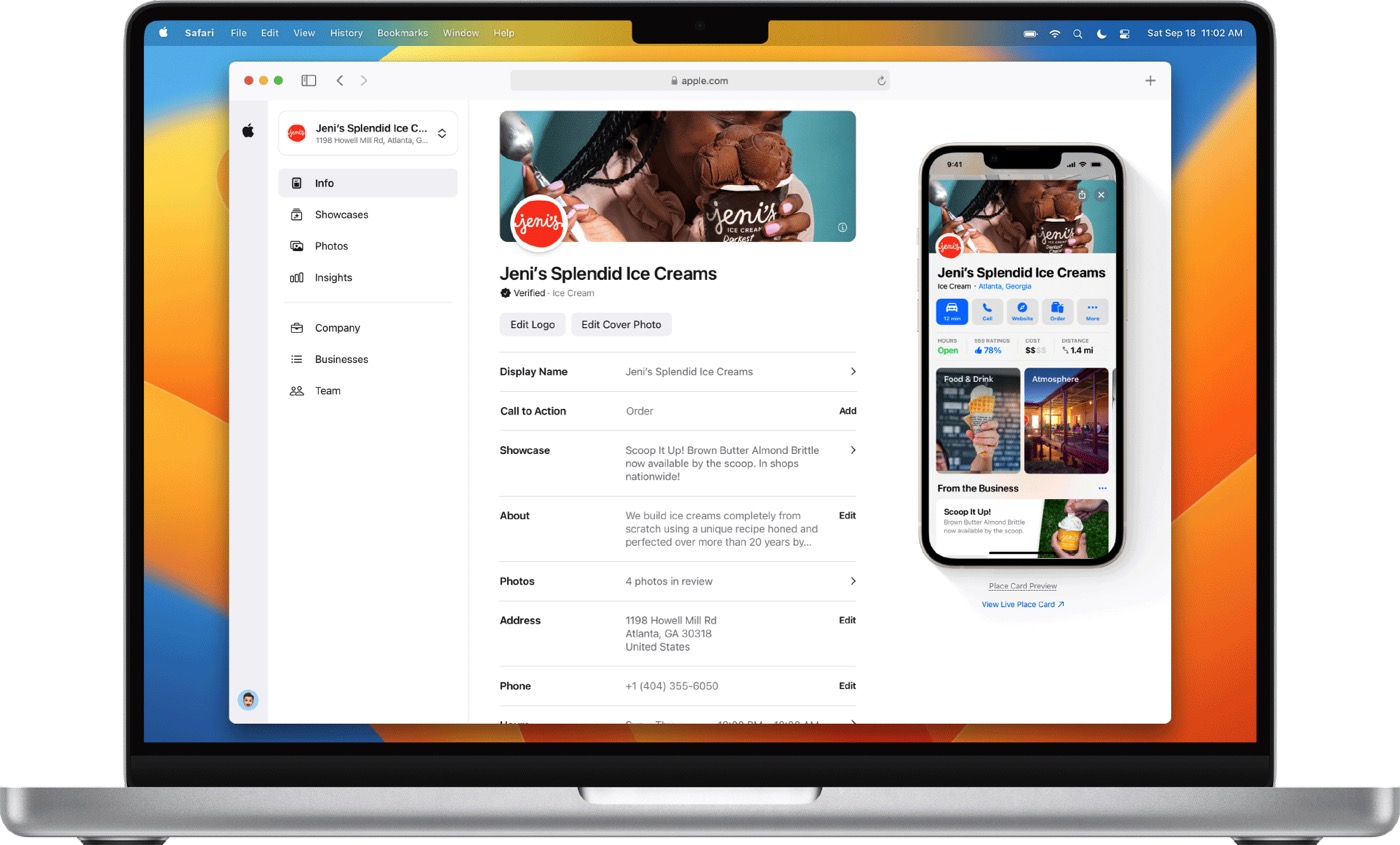Click the apple.com address bar

pos(699,81)
